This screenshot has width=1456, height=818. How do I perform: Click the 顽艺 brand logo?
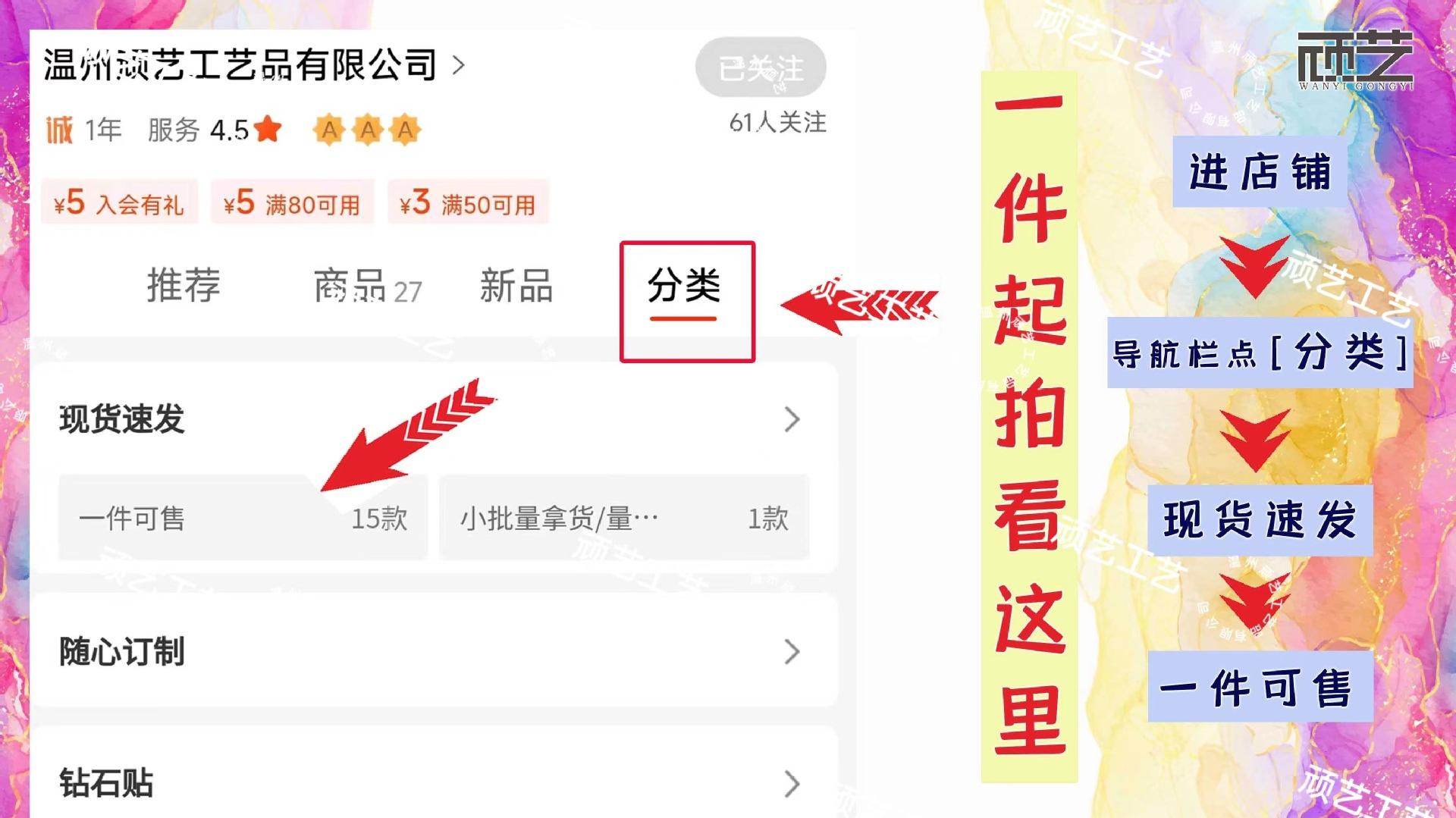click(x=1355, y=61)
